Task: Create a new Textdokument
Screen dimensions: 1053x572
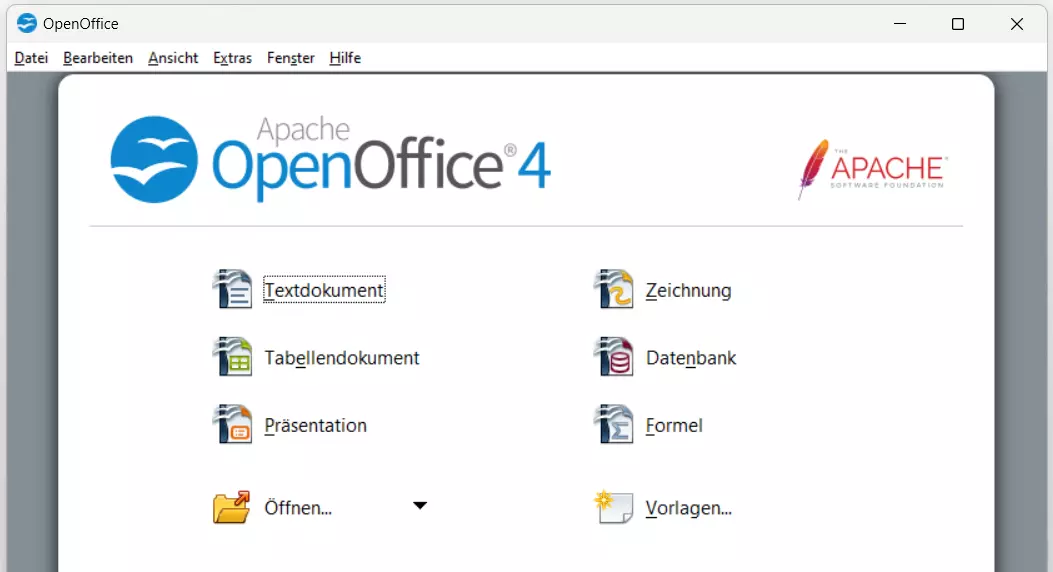Action: pos(324,290)
